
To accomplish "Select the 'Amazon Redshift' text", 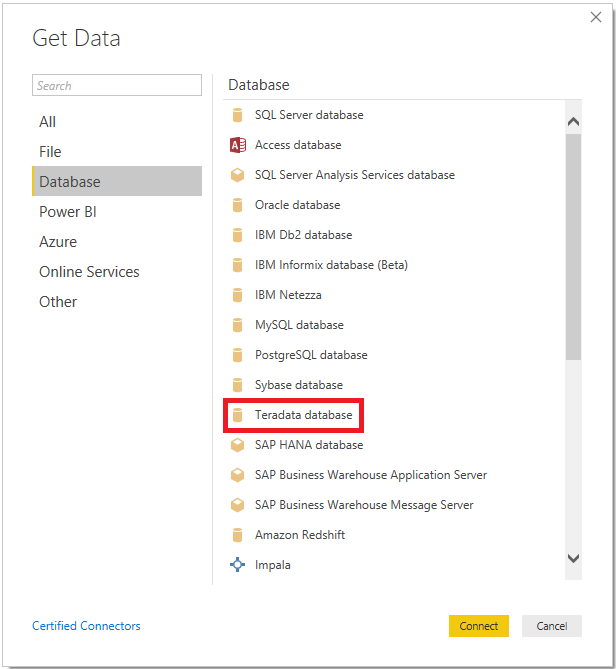I will tap(300, 535).
